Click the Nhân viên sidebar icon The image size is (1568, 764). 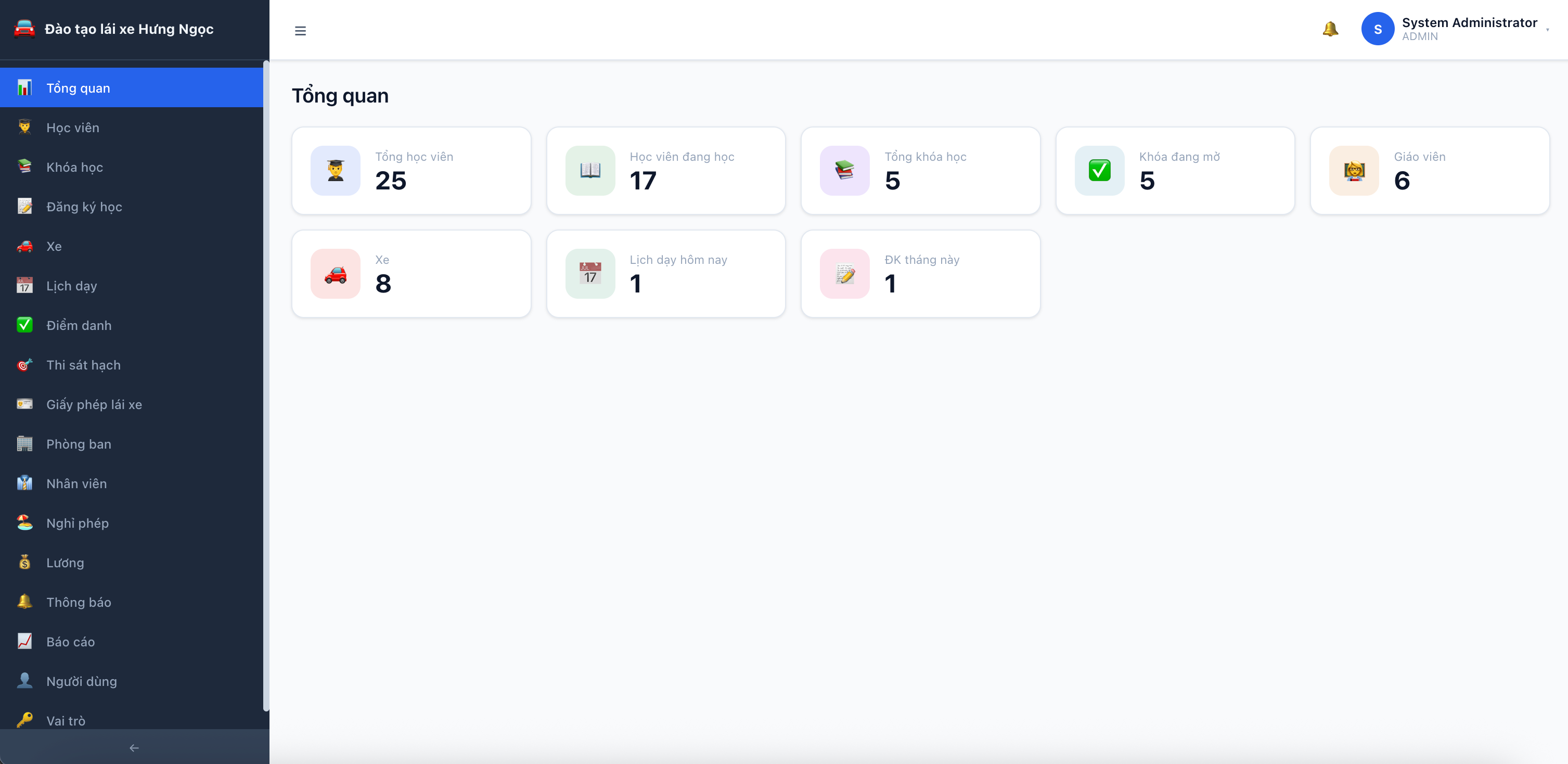point(24,483)
